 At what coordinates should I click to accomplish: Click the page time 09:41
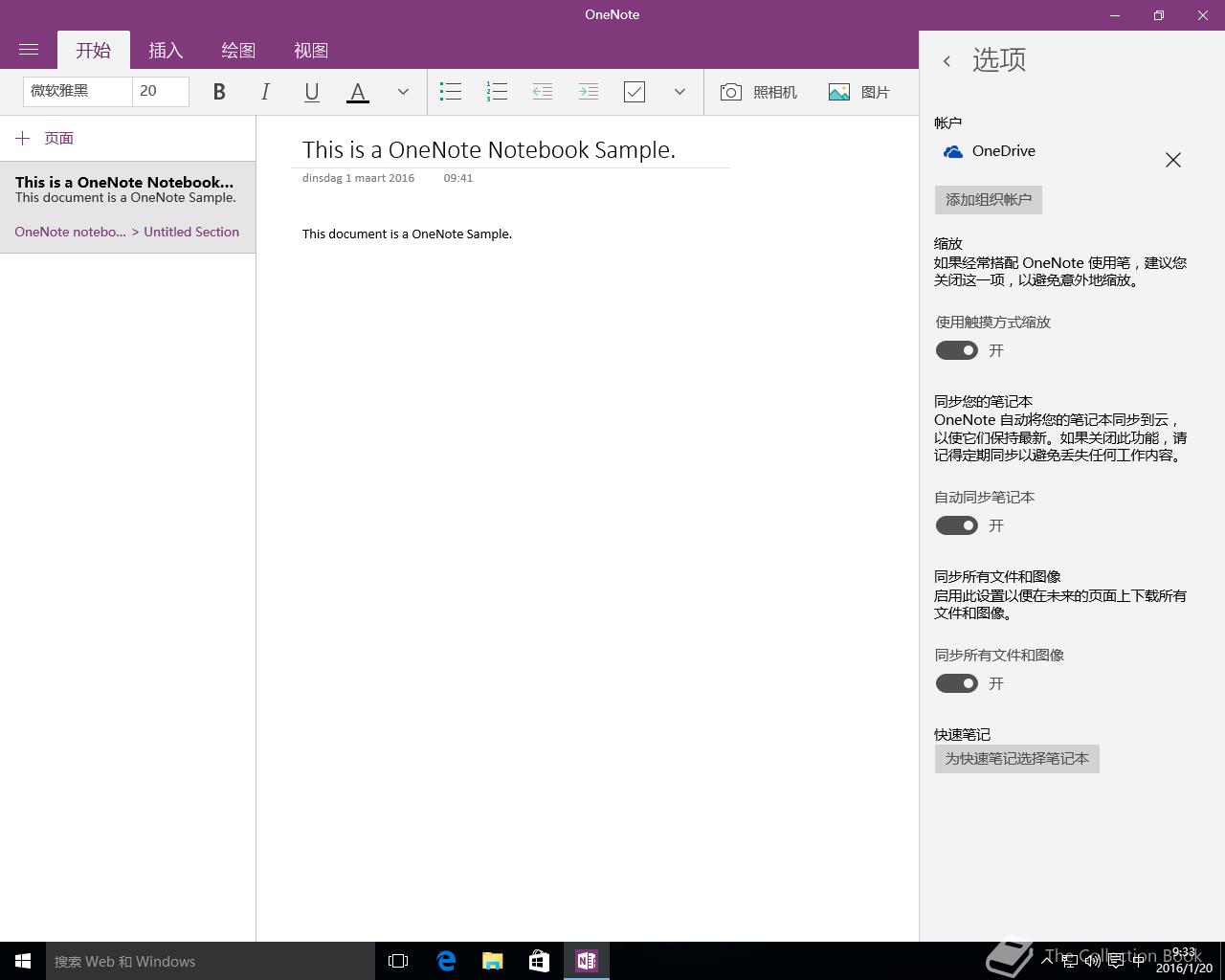point(458,178)
